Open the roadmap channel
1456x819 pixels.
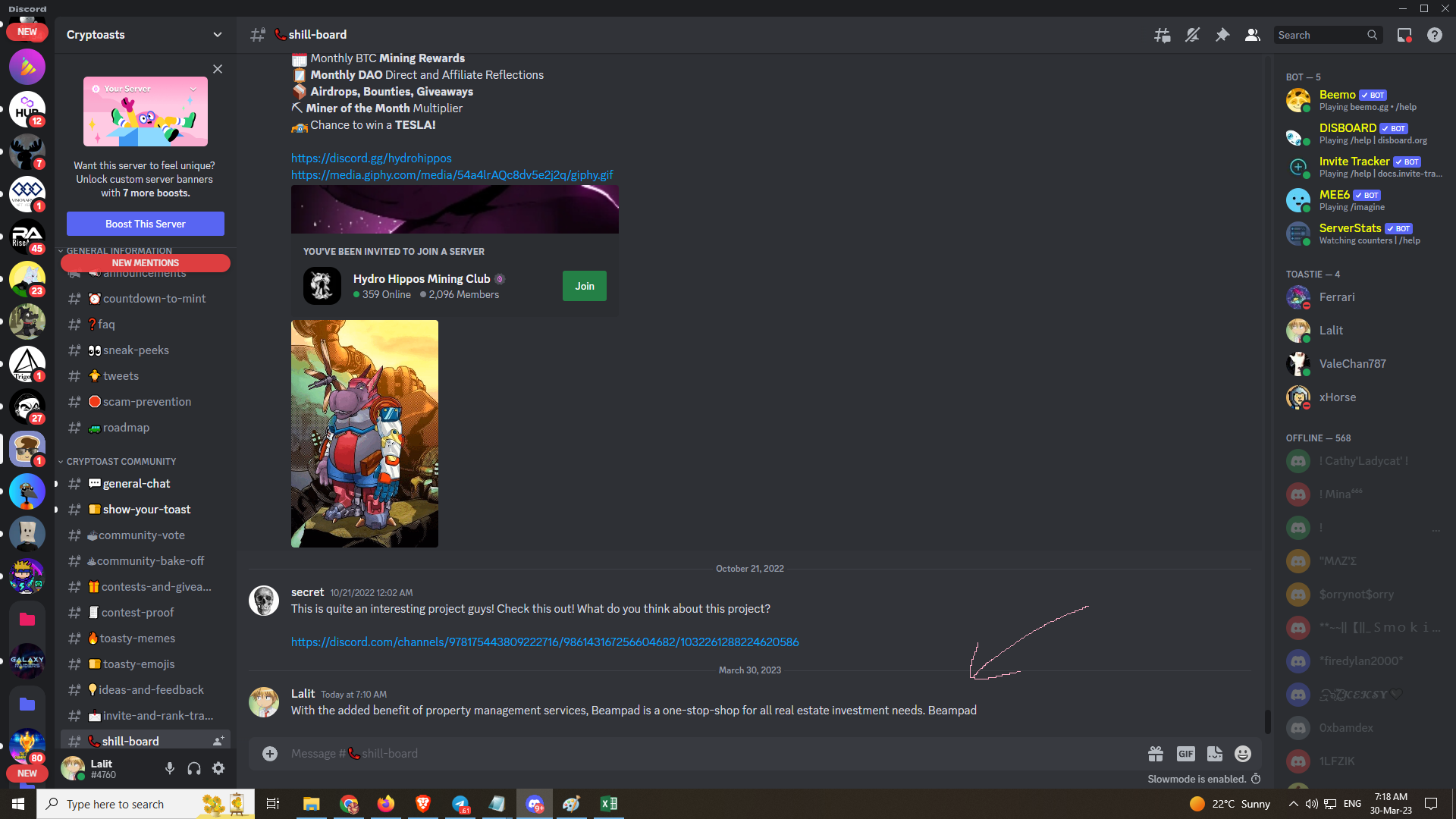[146, 428]
